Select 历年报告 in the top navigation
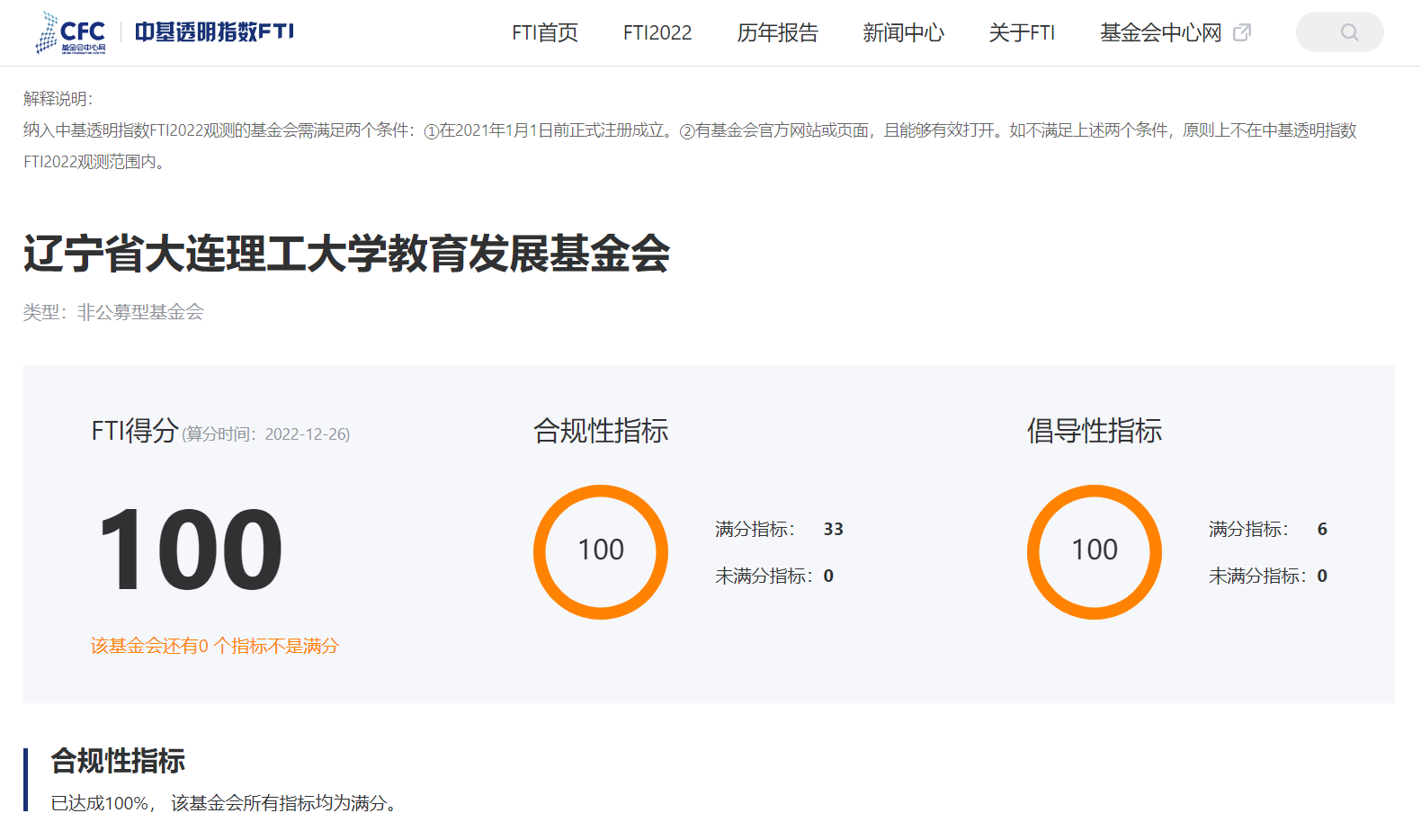The image size is (1421, 840). point(777,33)
